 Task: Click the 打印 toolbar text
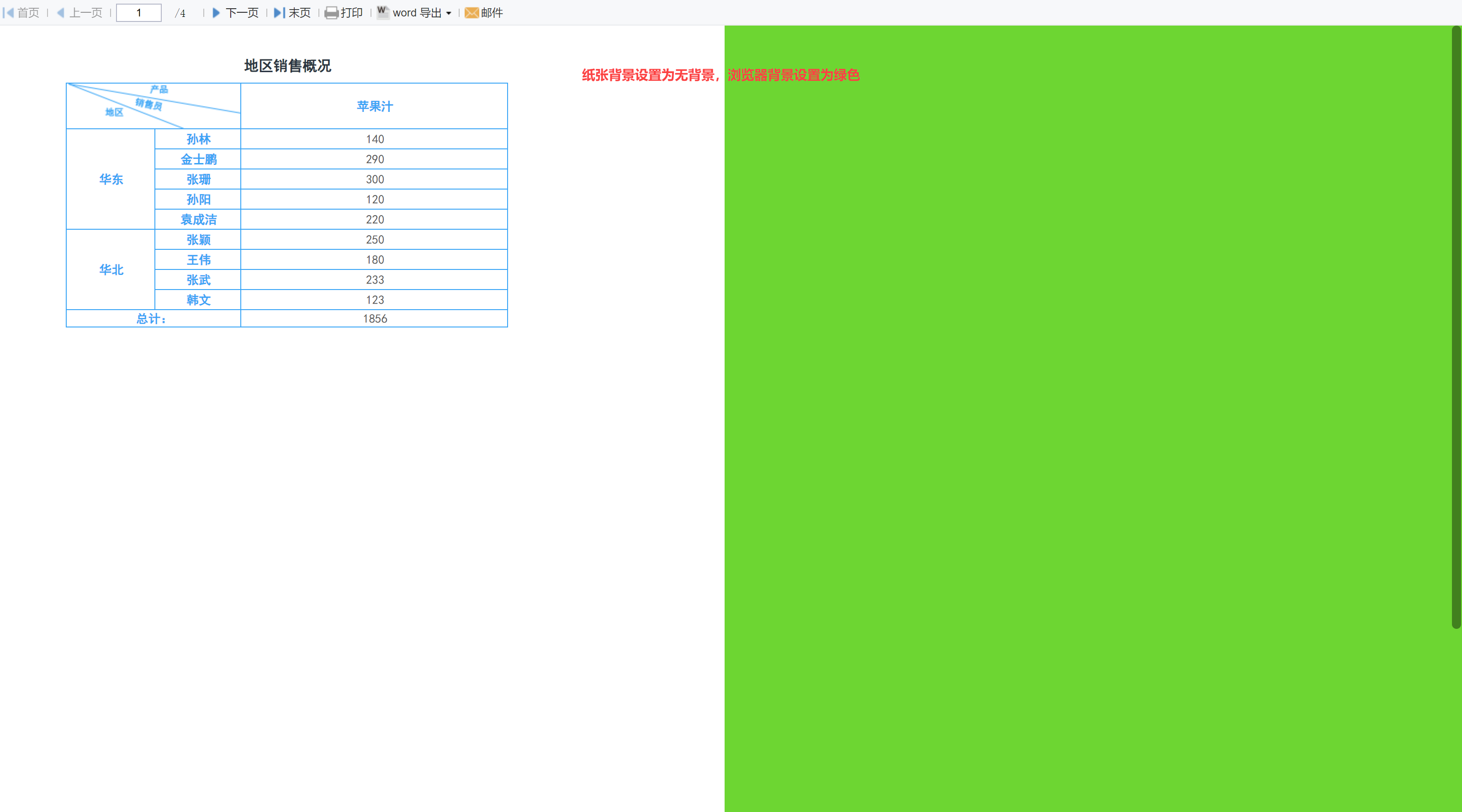click(351, 12)
